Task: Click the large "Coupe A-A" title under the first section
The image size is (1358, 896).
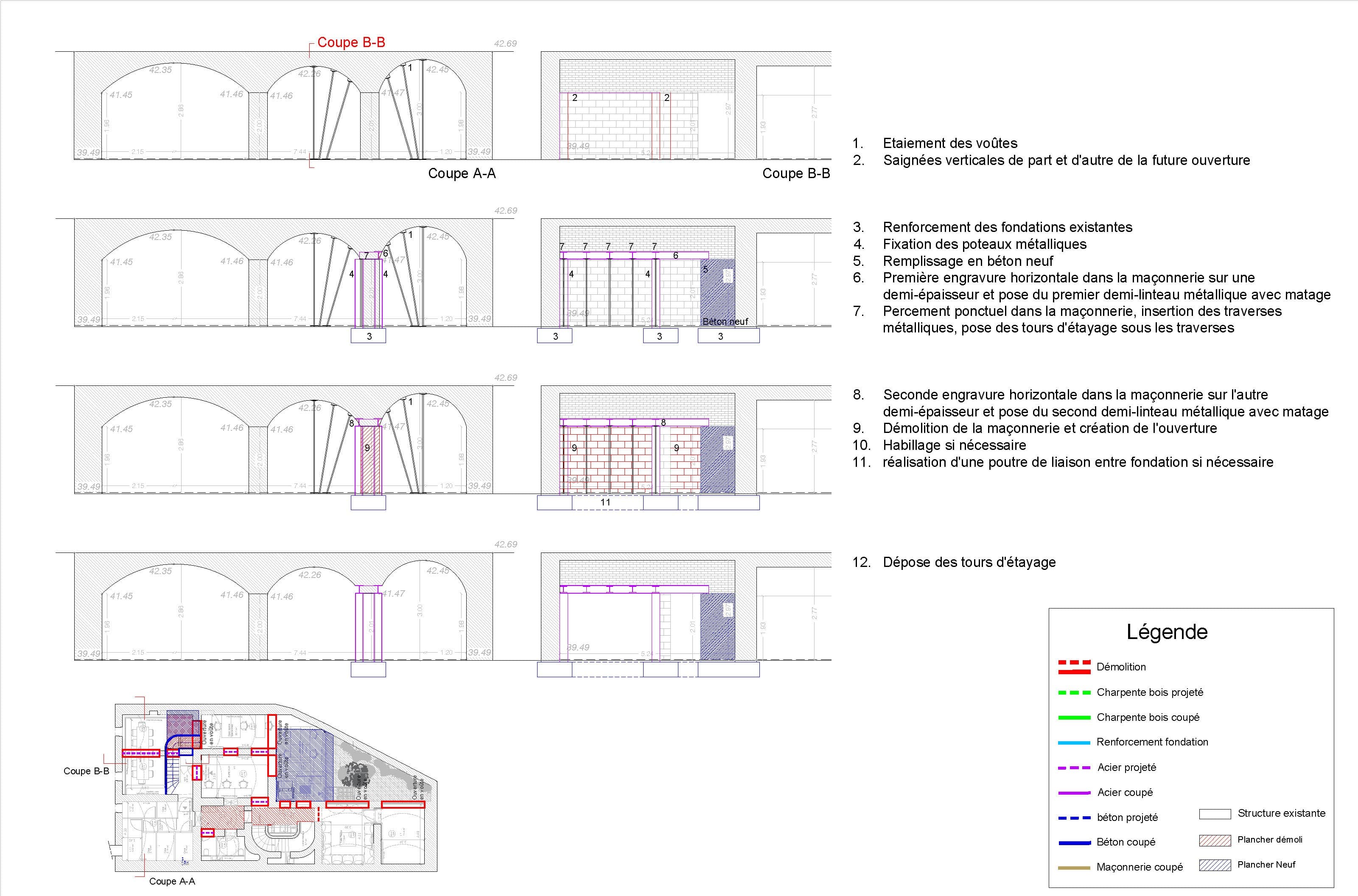Action: [462, 174]
